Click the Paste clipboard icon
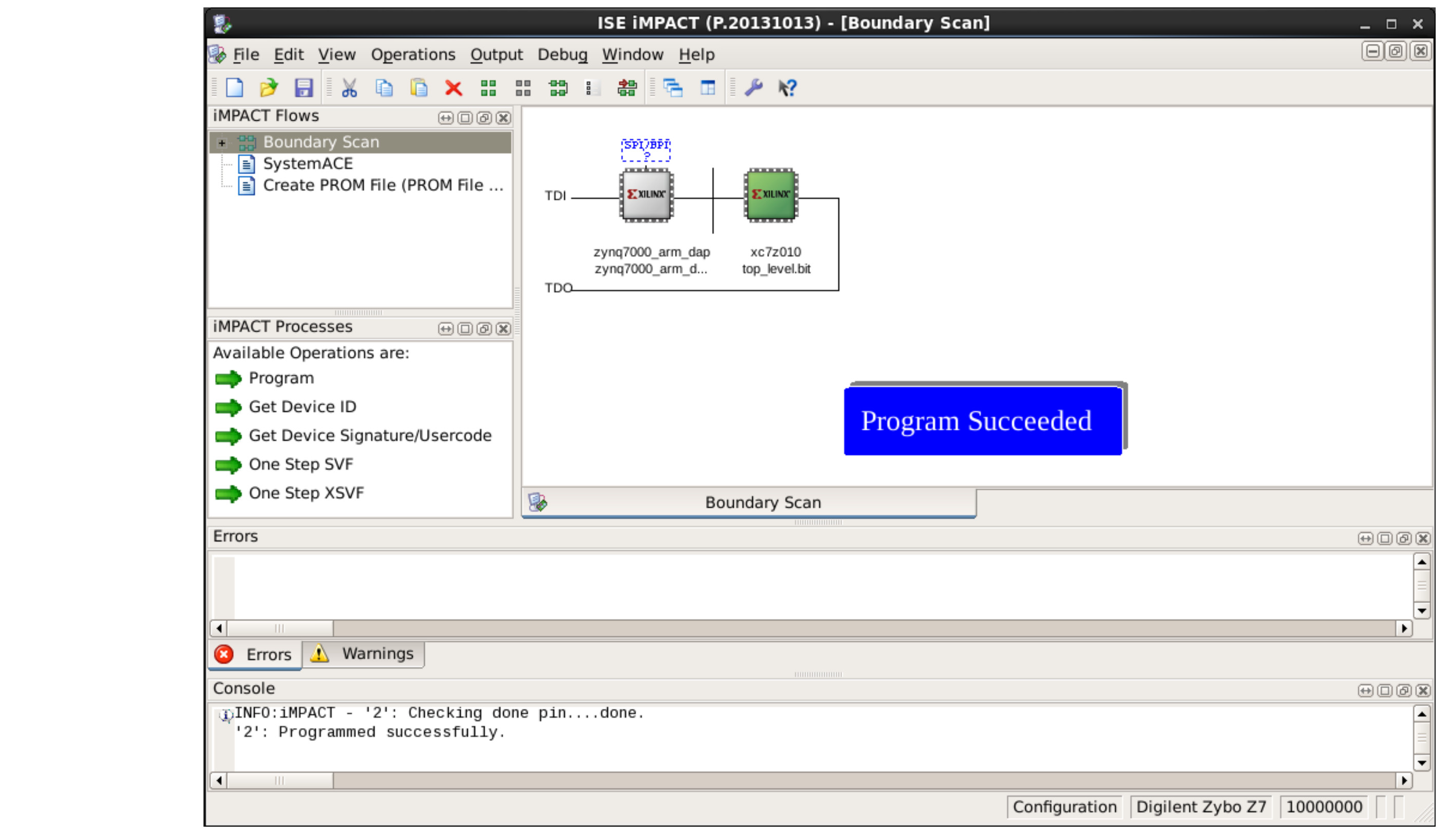The image size is (1446, 840). coord(419,88)
